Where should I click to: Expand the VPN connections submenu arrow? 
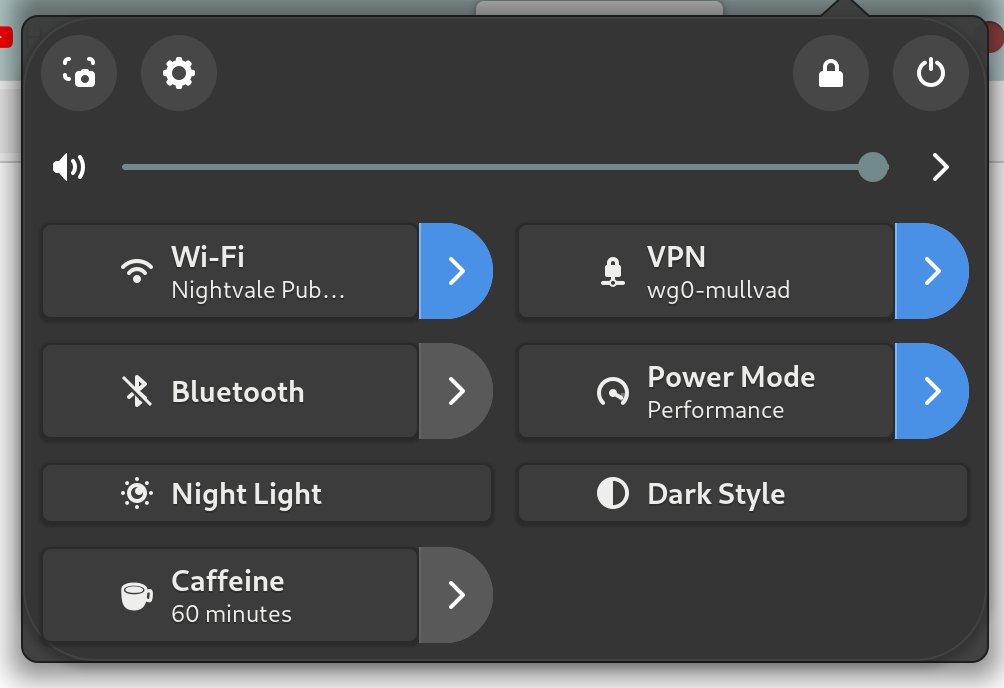pyautogui.click(x=932, y=271)
